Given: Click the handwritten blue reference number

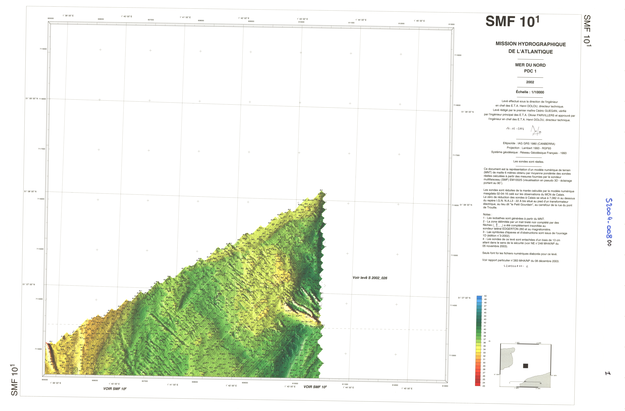Looking at the screenshot, I should 604,212.
